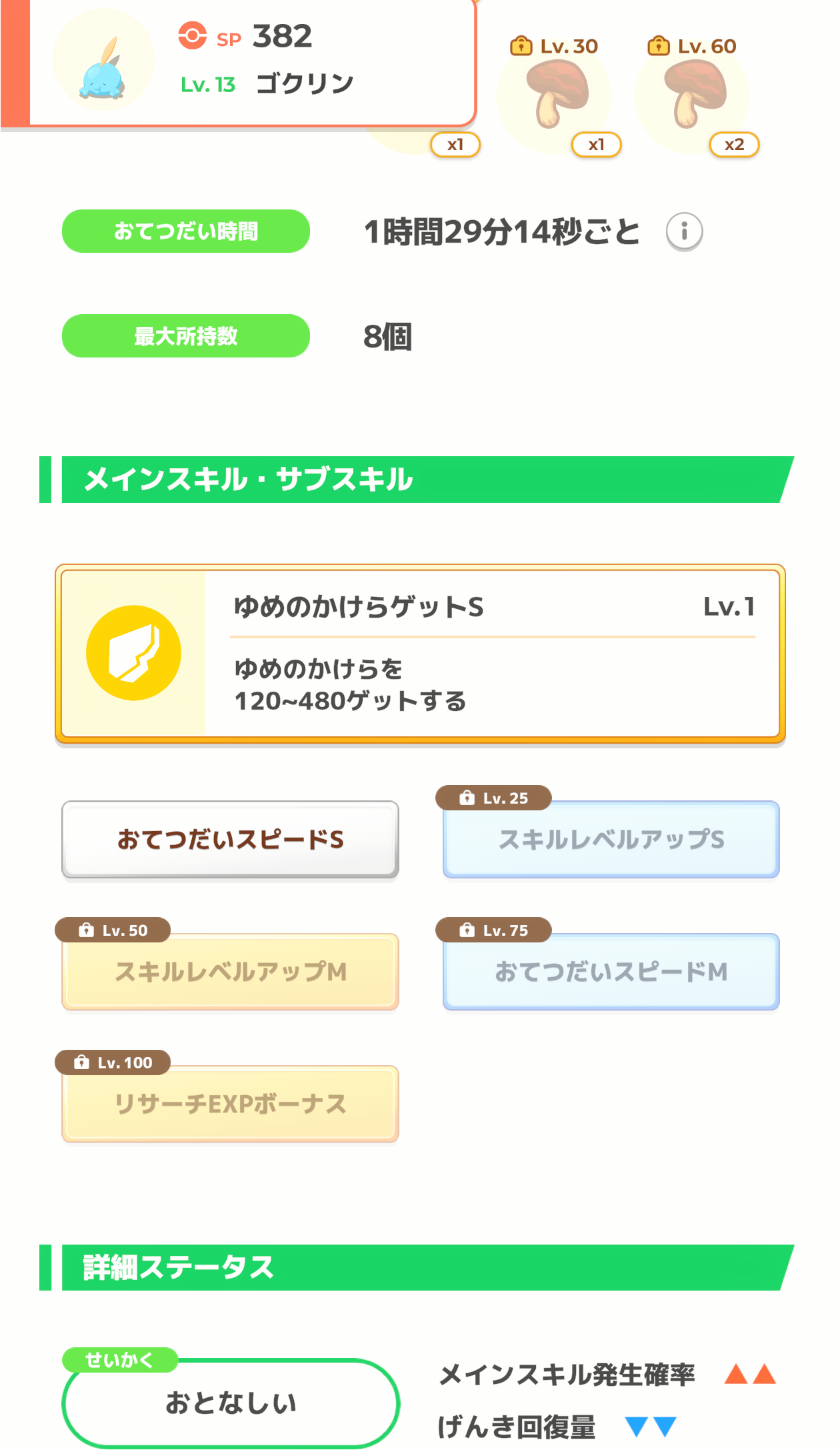This screenshot has height=1450, width=840.
Task: Tap the red up arrows for メインスキル発生確率
Action: click(x=751, y=1374)
